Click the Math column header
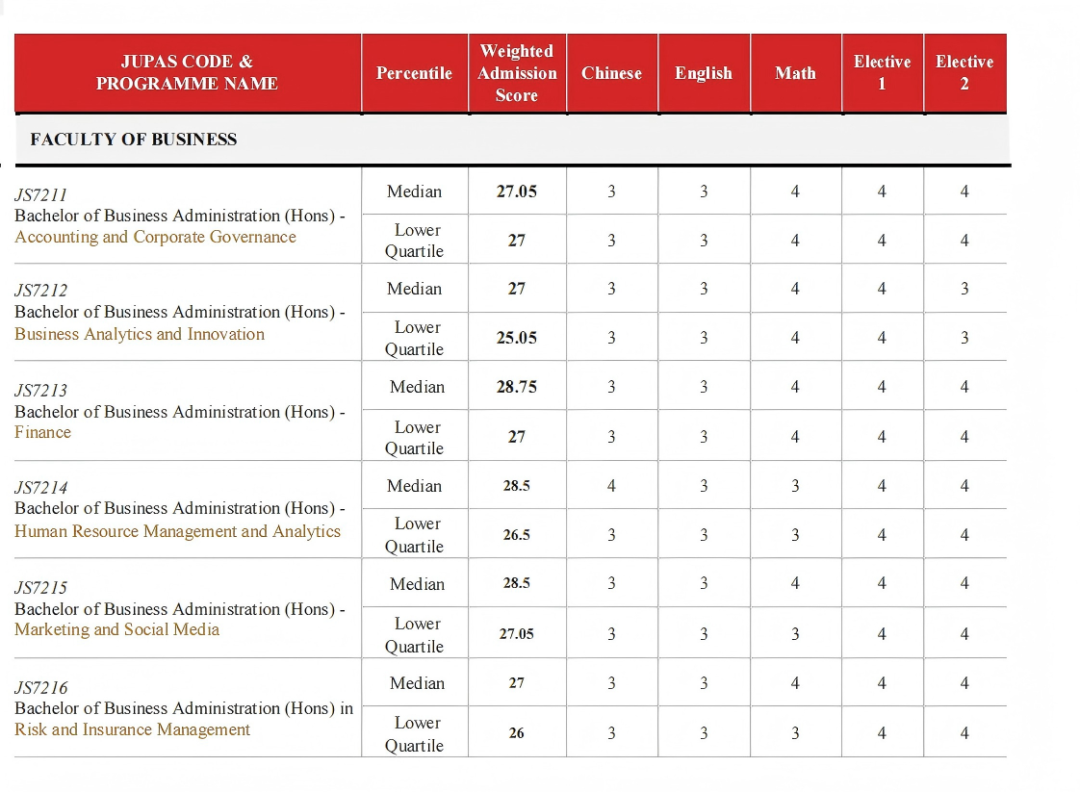The height and width of the screenshot is (792, 1080). 795,73
